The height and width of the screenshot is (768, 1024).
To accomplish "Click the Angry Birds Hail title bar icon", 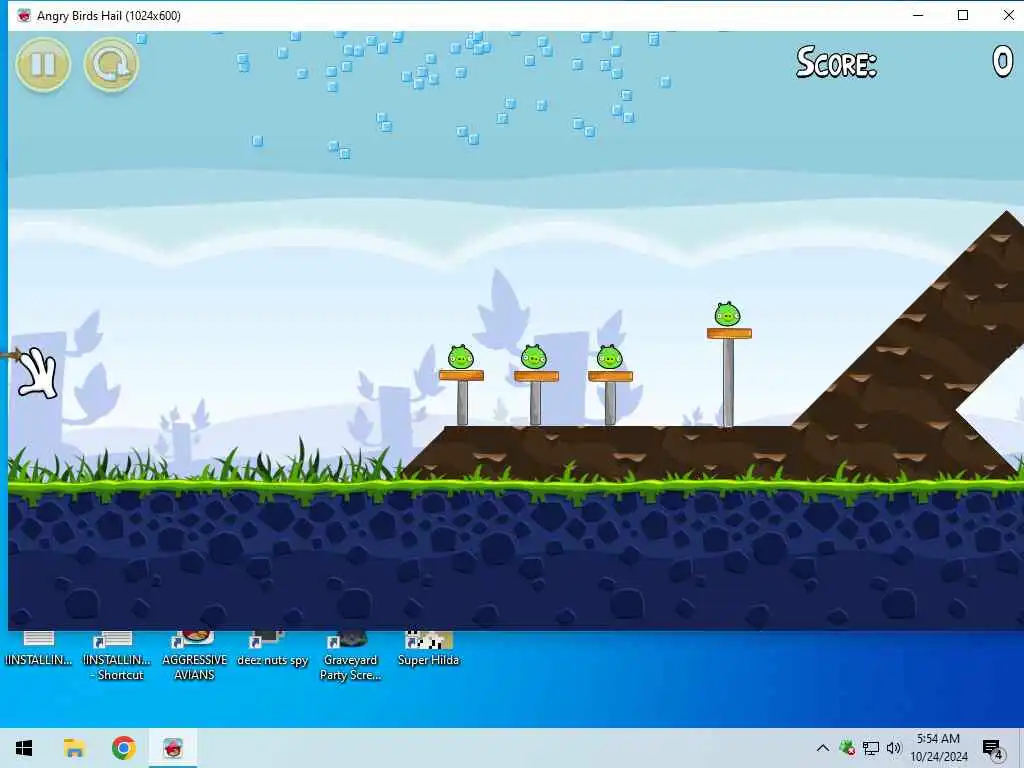I will 24,16.
